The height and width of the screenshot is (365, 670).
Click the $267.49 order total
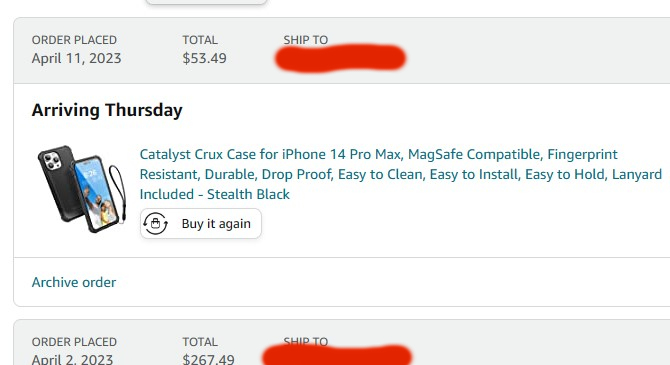tap(208, 359)
